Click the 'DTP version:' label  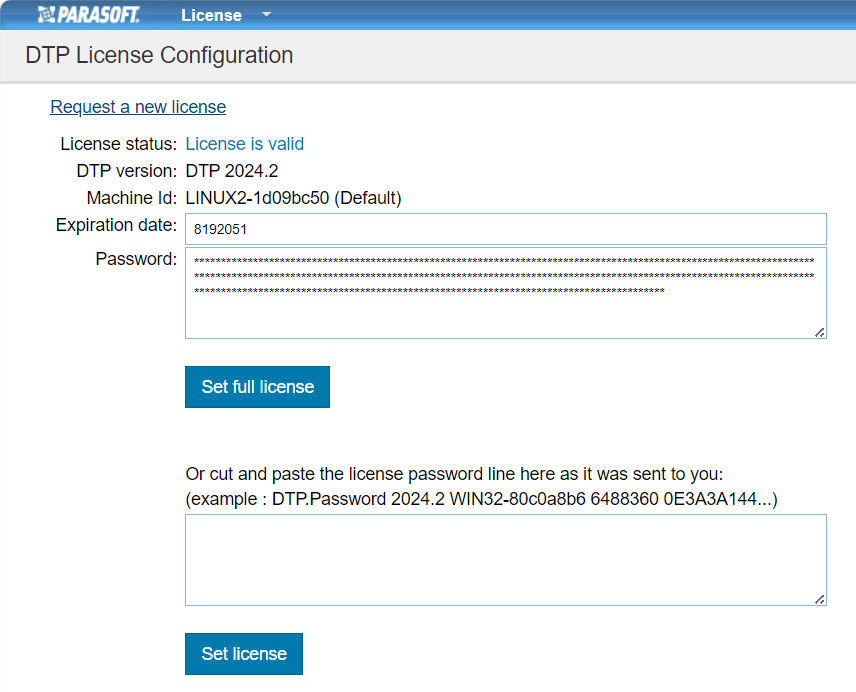point(127,171)
